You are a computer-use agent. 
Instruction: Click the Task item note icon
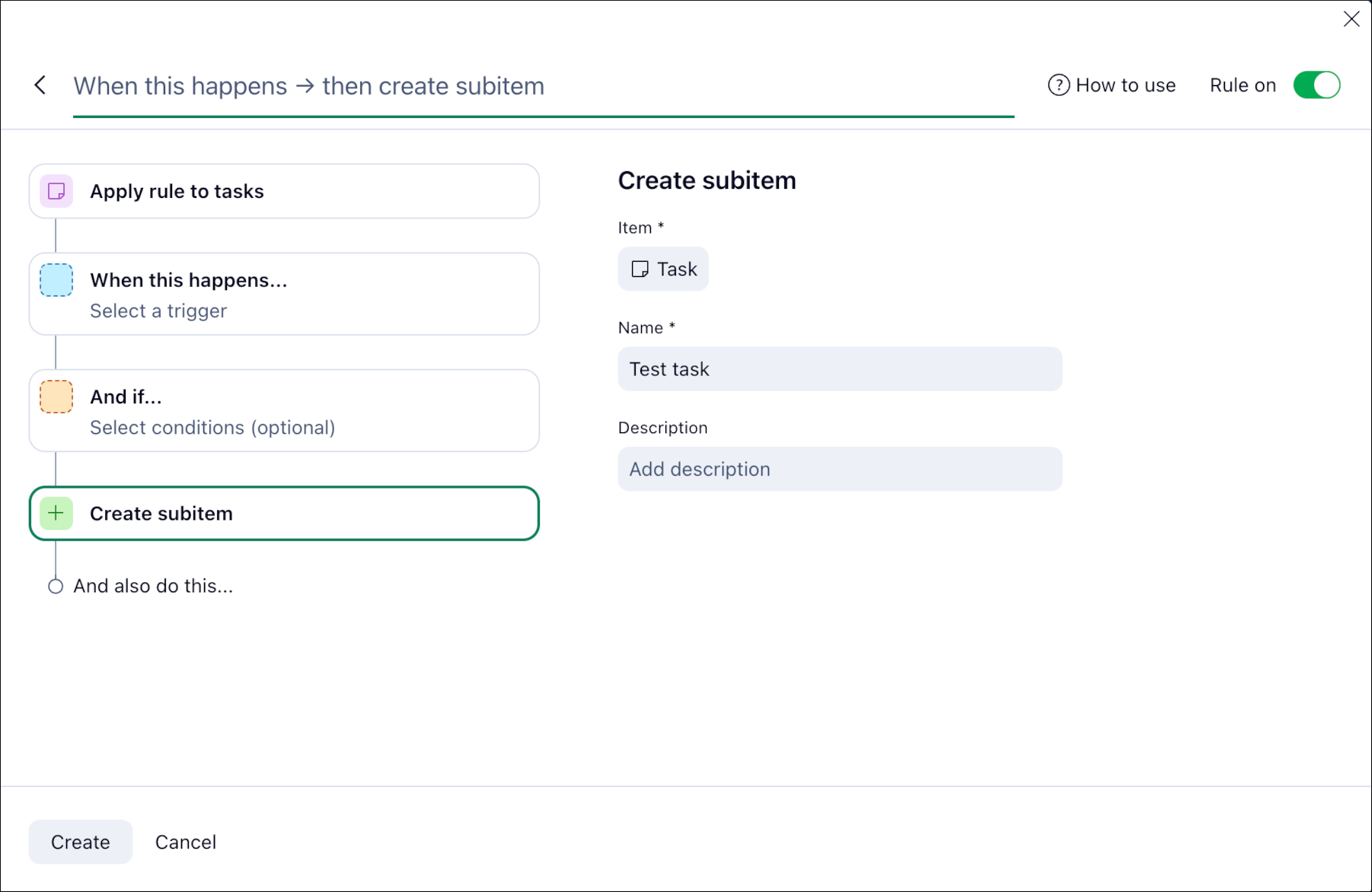coord(640,269)
